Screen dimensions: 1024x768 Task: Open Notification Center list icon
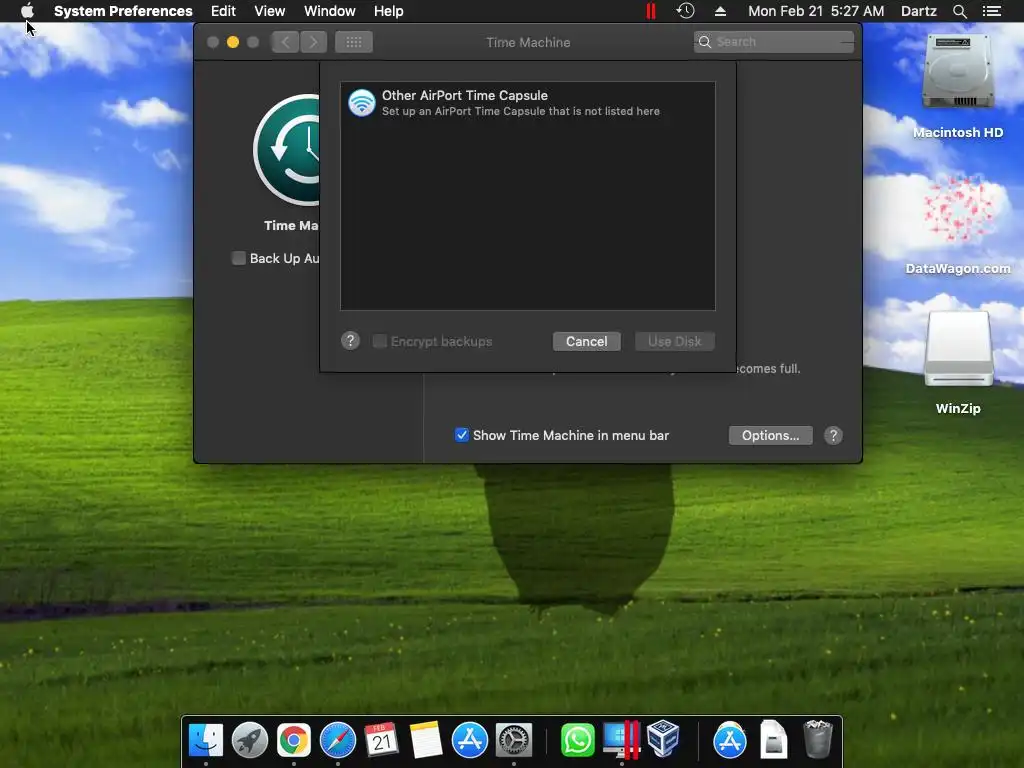pos(991,11)
